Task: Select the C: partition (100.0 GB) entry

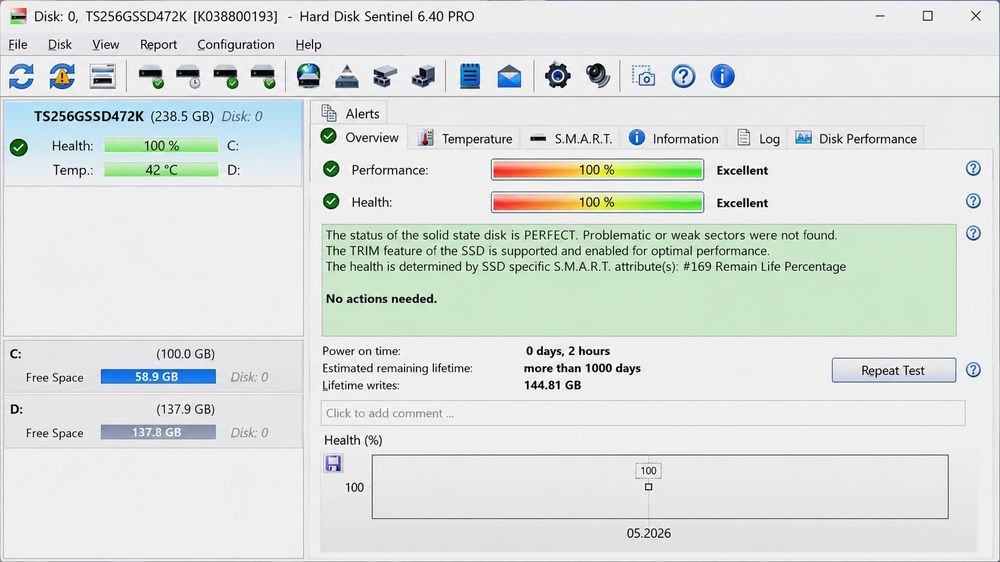Action: (x=153, y=366)
